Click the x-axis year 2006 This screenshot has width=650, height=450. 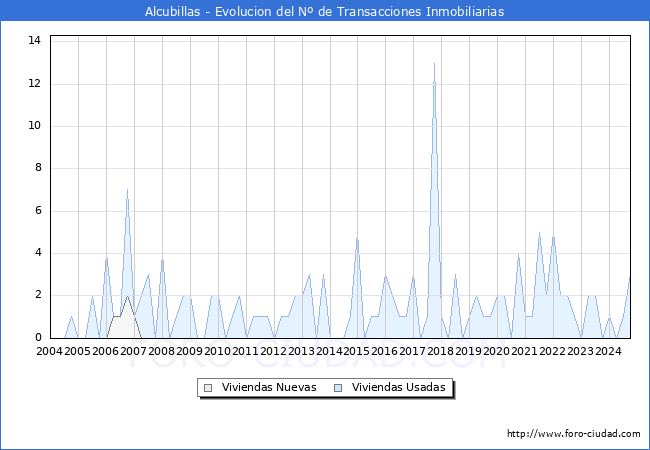[105, 351]
